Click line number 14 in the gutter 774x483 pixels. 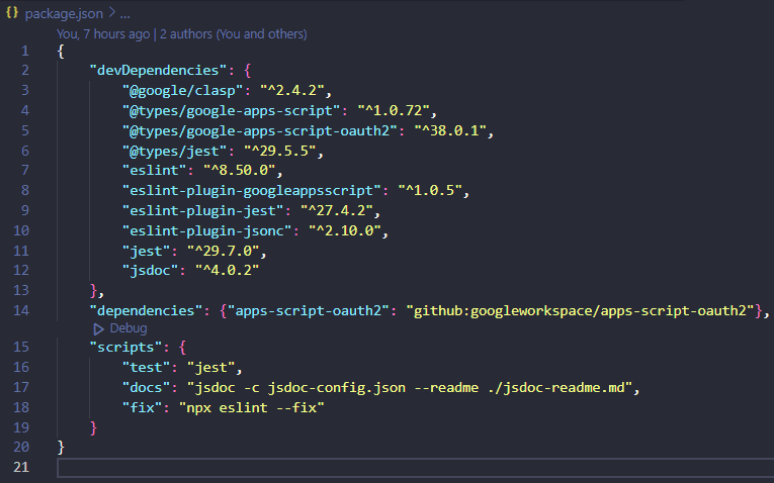click(21, 311)
